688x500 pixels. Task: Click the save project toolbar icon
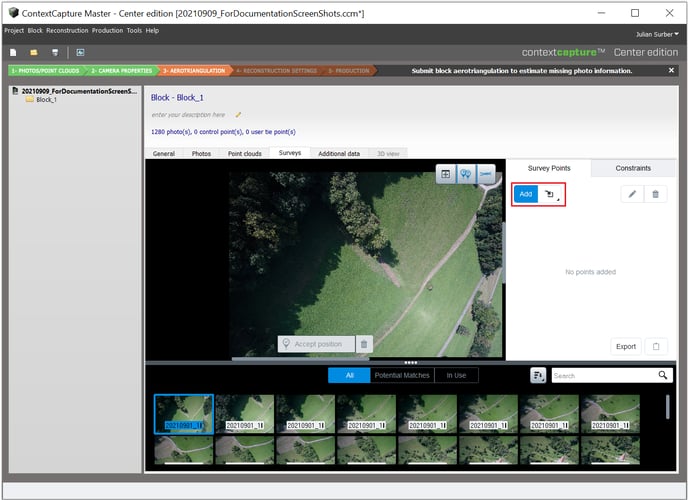53,52
